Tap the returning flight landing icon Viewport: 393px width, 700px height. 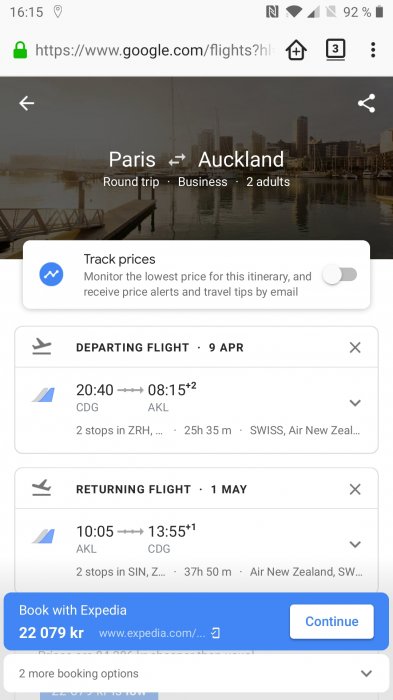[x=42, y=488]
